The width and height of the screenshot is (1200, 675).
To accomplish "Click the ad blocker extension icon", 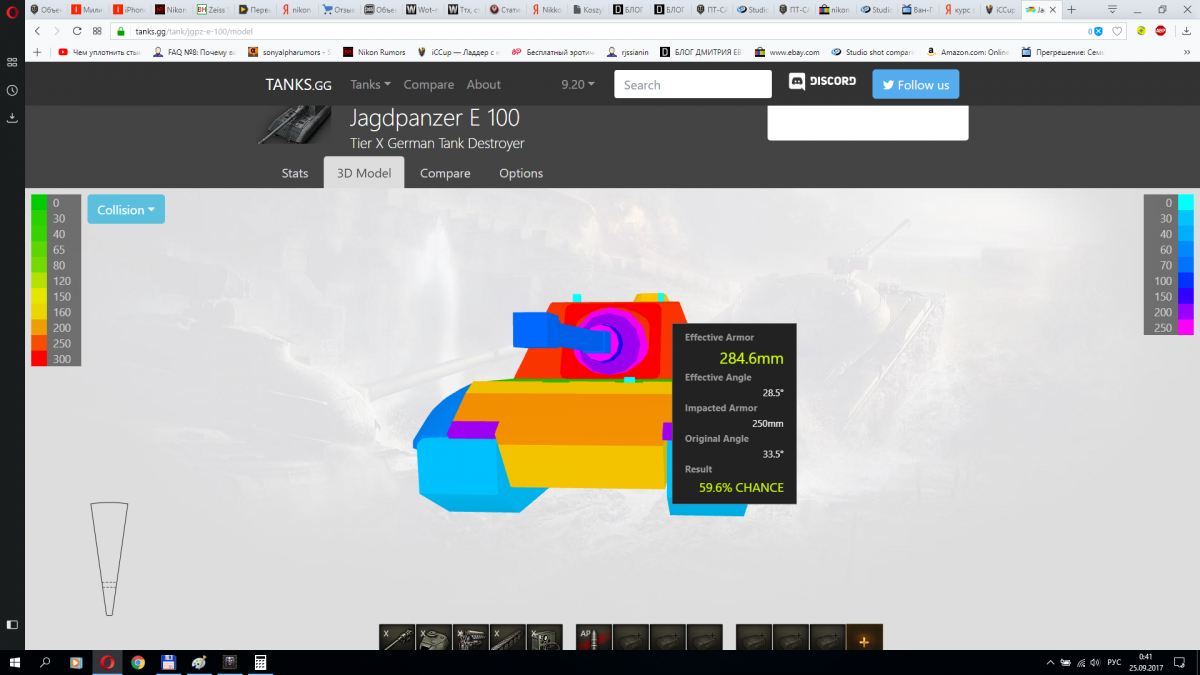I will click(x=1161, y=31).
